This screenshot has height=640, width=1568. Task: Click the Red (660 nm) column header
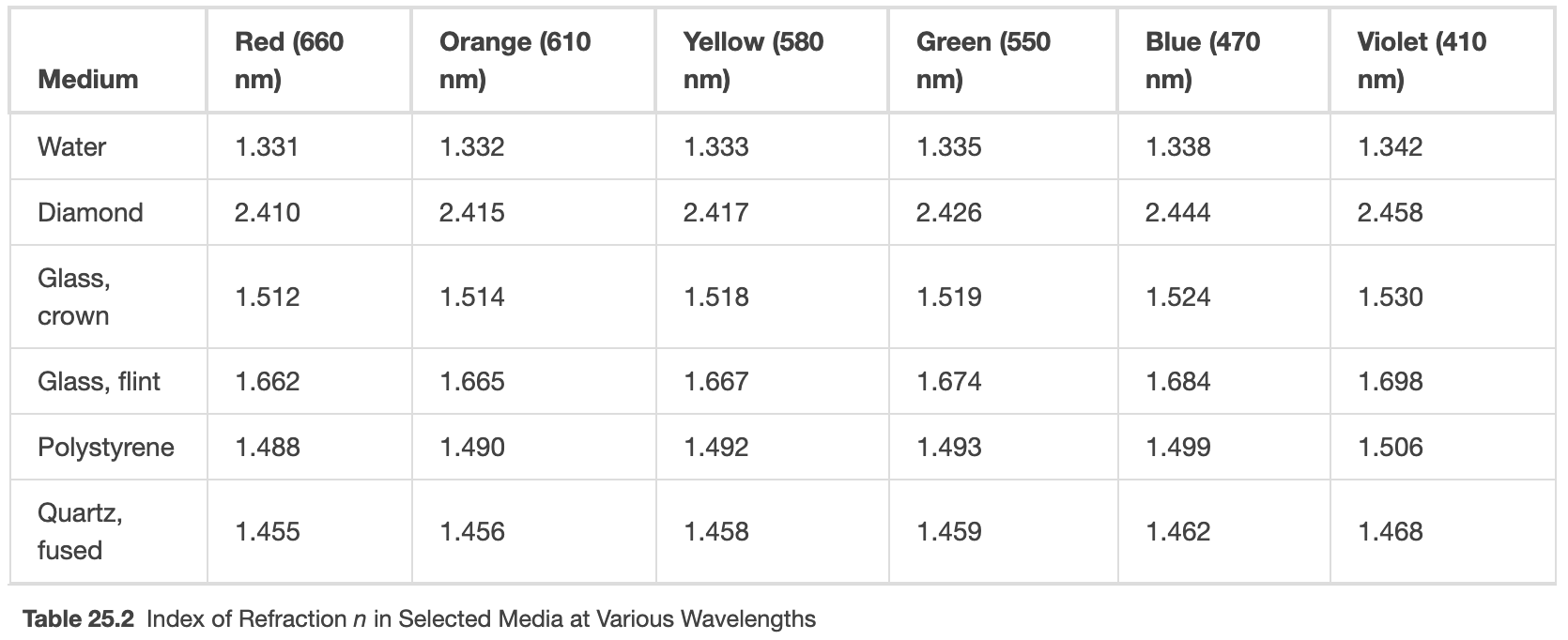point(288,60)
